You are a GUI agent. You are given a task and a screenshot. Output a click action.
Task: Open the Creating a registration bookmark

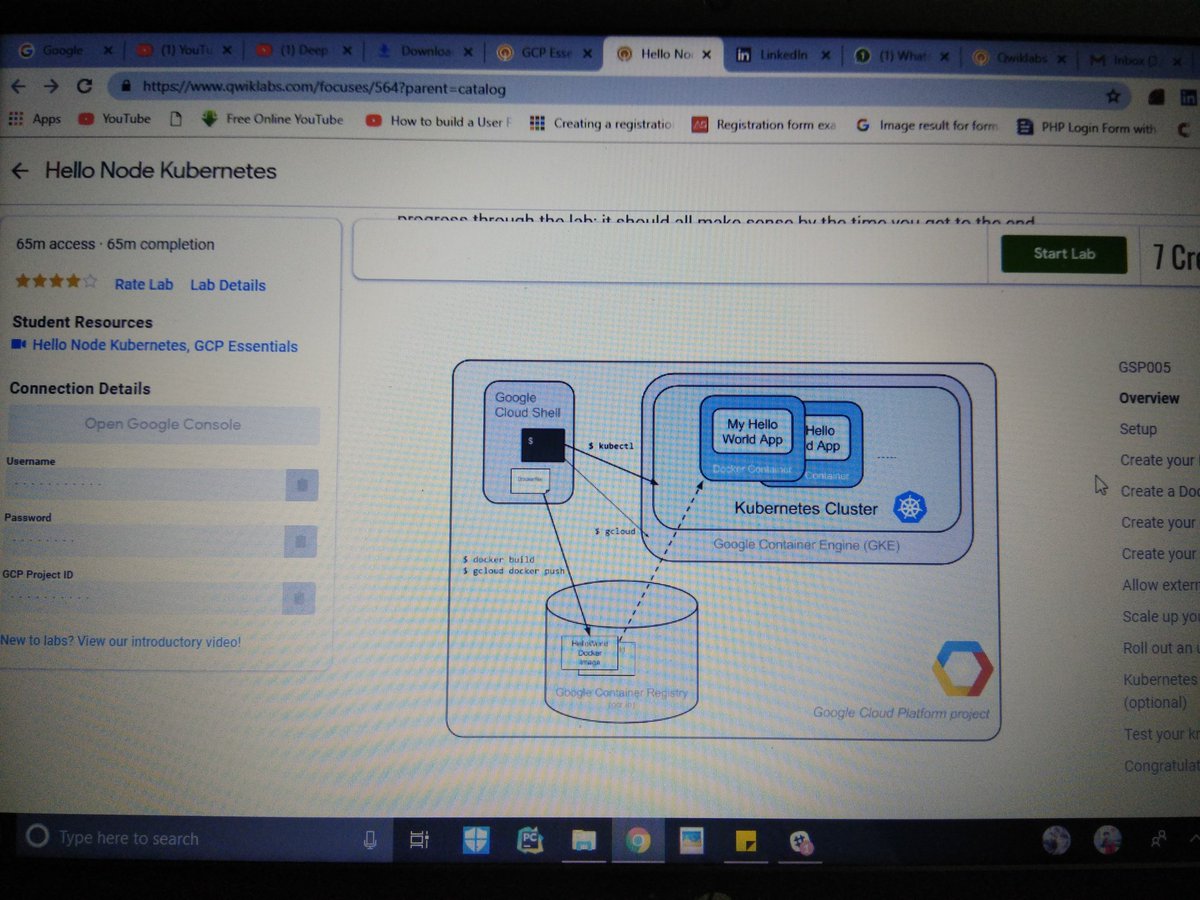[x=603, y=123]
